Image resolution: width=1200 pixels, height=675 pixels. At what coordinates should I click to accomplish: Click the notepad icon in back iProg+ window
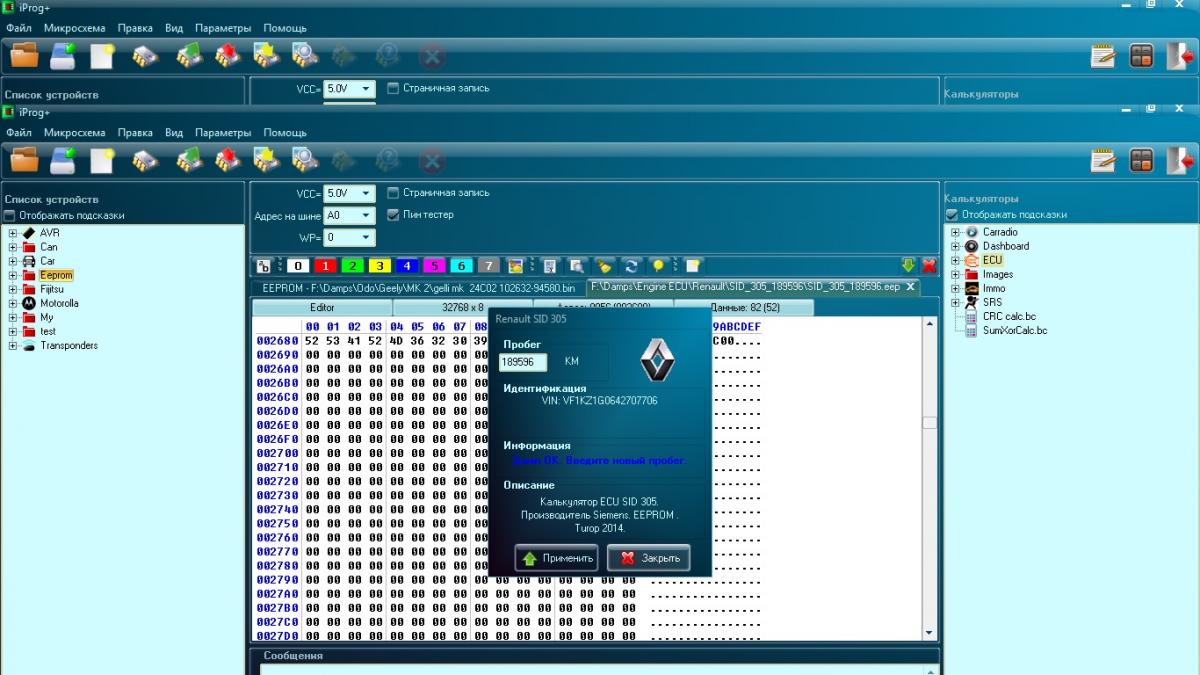pyautogui.click(x=1103, y=56)
